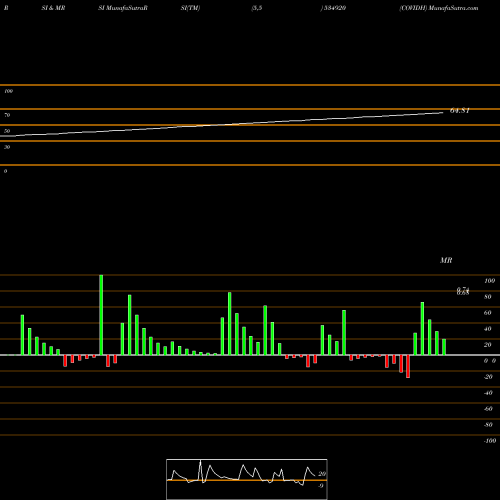
Task: Click the mini overview chart thumbnail at the bottom
Action: 247,479
